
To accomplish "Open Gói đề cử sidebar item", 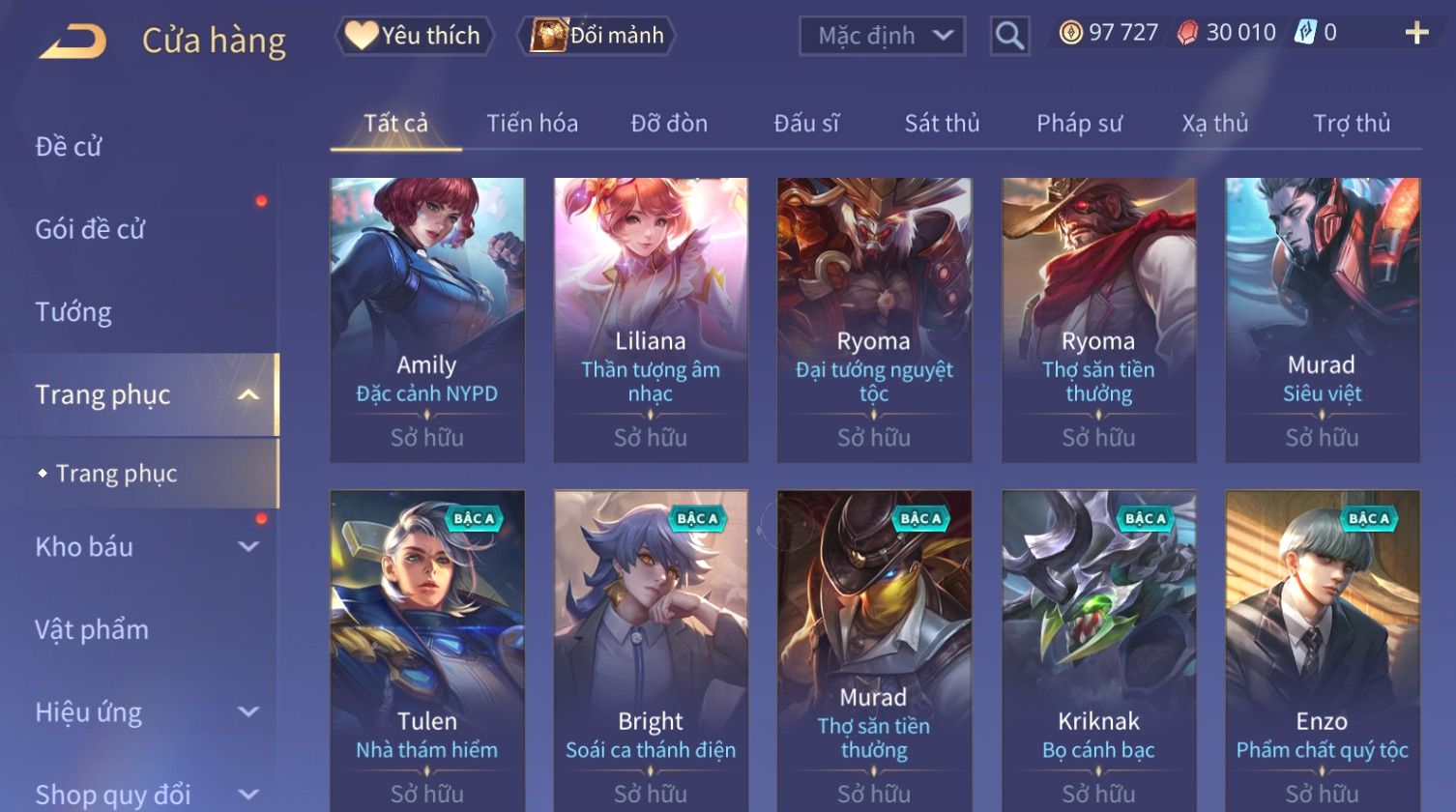I will click(90, 229).
